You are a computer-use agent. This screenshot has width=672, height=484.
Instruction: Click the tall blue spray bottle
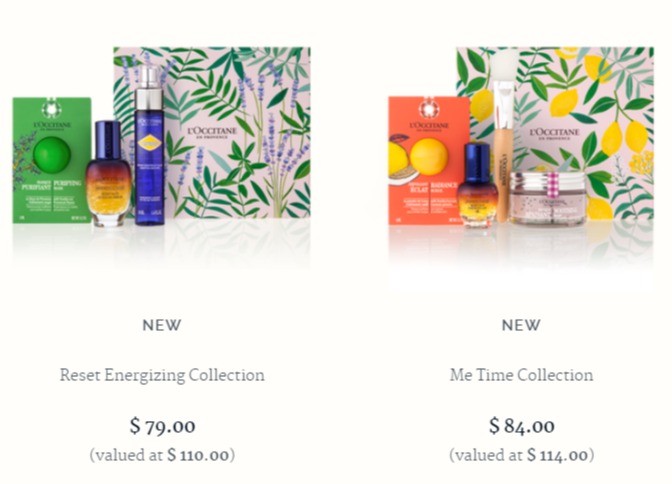[149, 145]
